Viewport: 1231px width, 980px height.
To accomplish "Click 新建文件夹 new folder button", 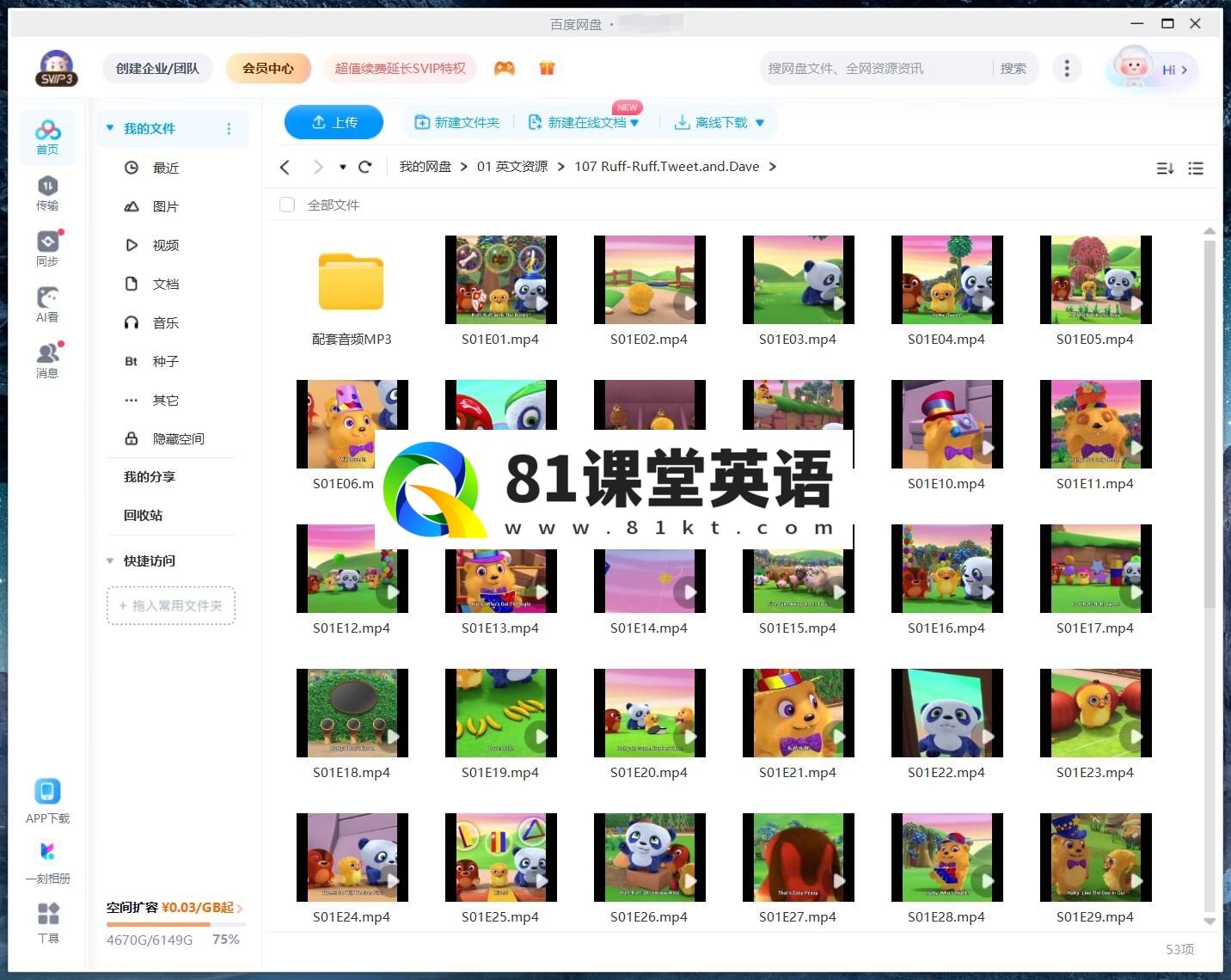I will click(x=457, y=122).
